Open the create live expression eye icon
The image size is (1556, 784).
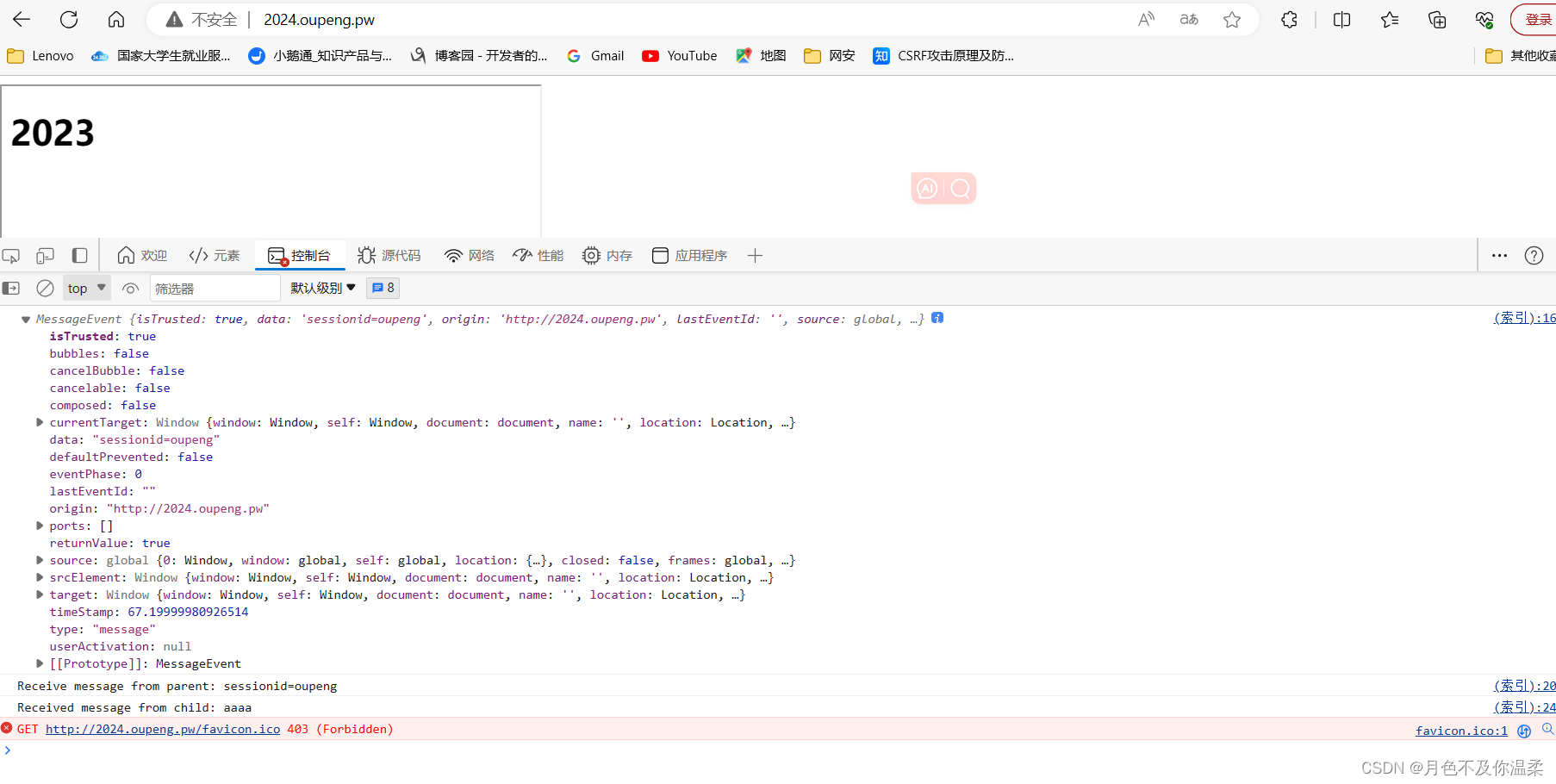(x=130, y=288)
